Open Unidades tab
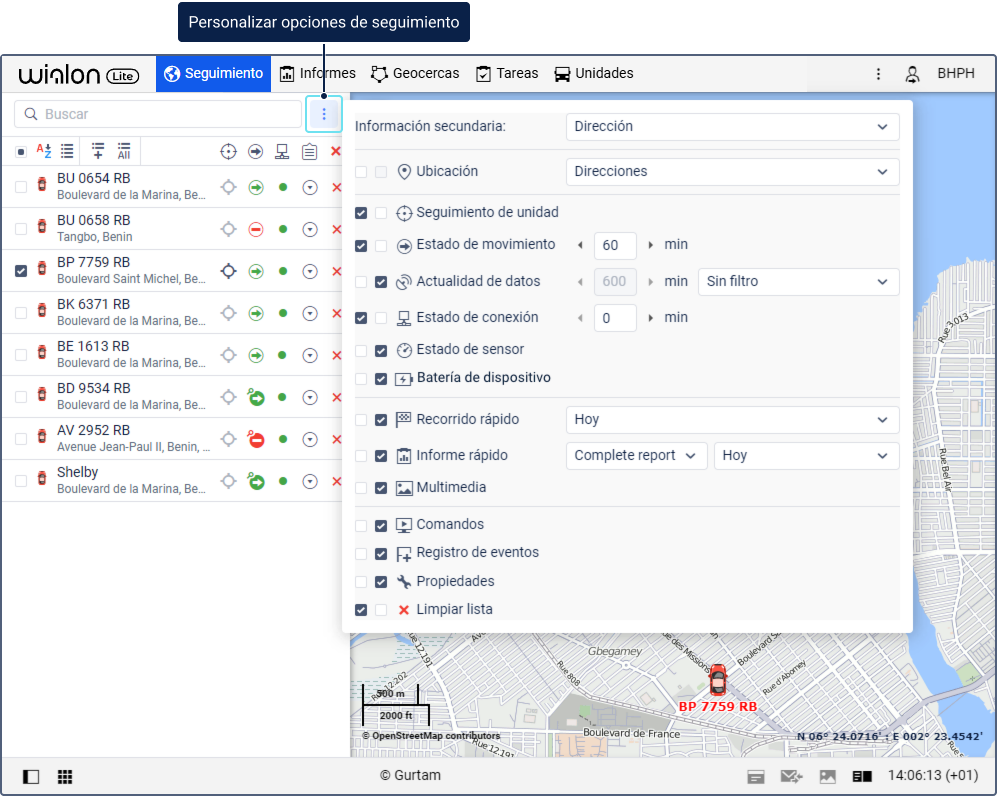This screenshot has width=997, height=796. [594, 74]
